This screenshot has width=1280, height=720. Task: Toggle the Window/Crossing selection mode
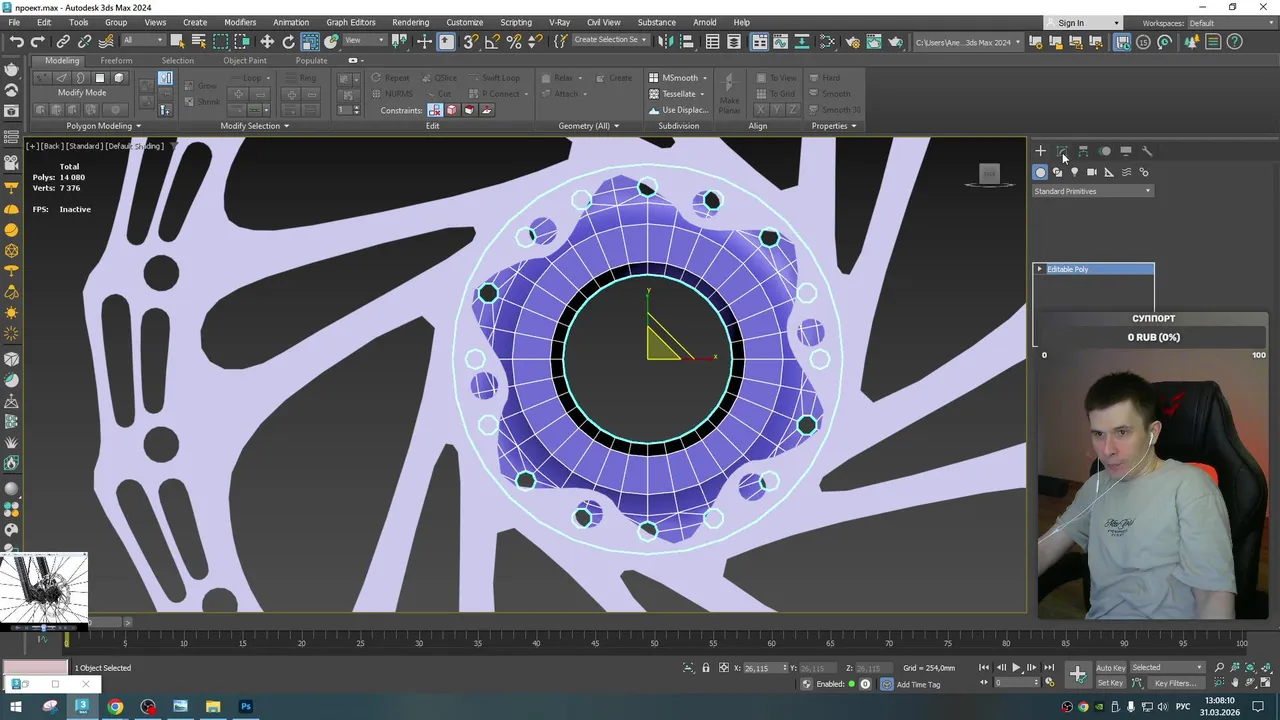243,41
